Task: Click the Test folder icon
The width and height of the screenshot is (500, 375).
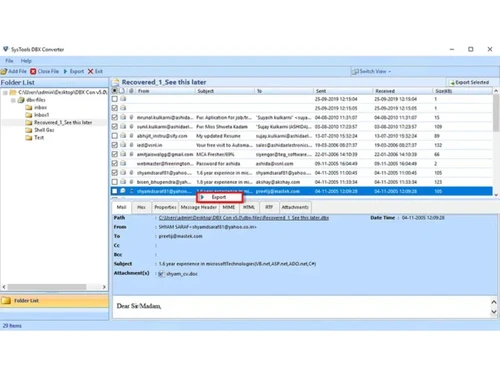Action: coord(29,137)
